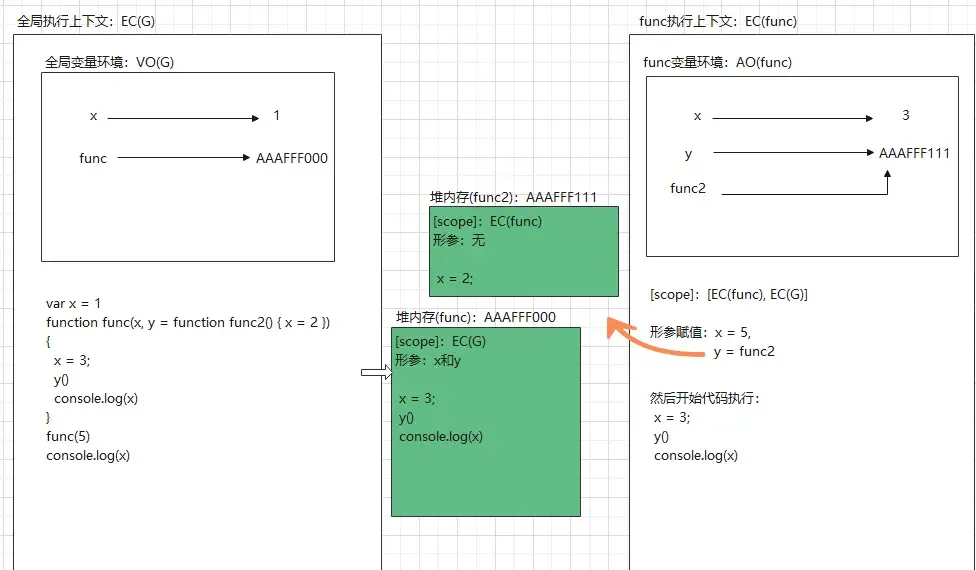Click the title 全局执行上下文：EC(G)

click(x=87, y=21)
